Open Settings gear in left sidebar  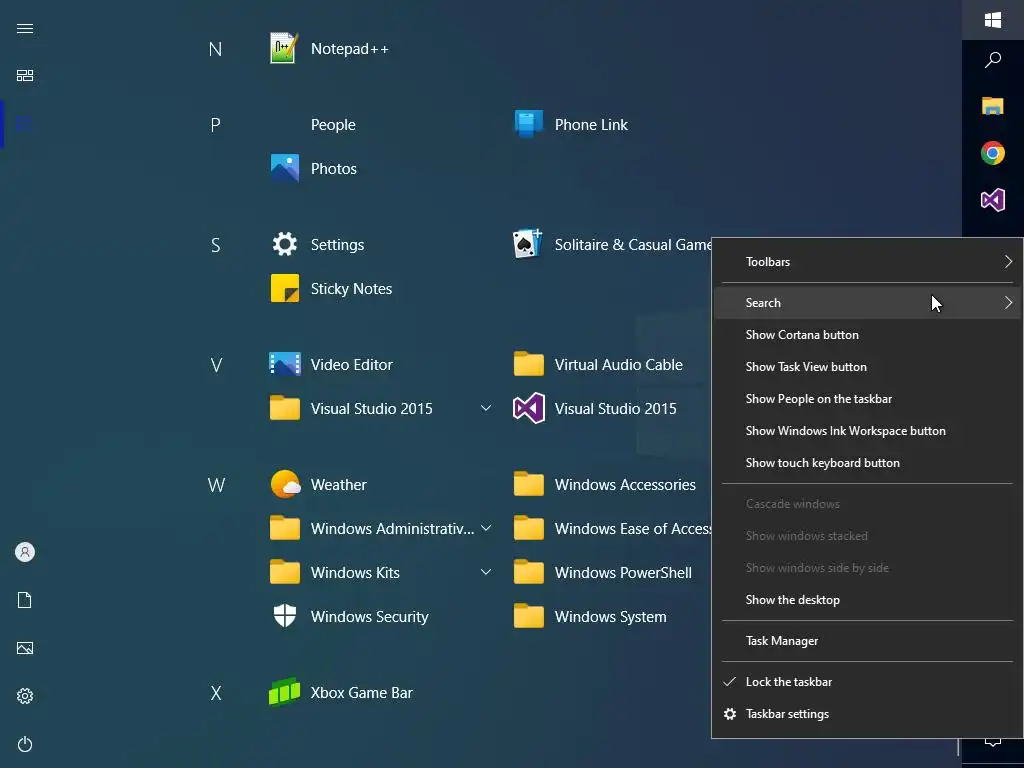[x=25, y=696]
